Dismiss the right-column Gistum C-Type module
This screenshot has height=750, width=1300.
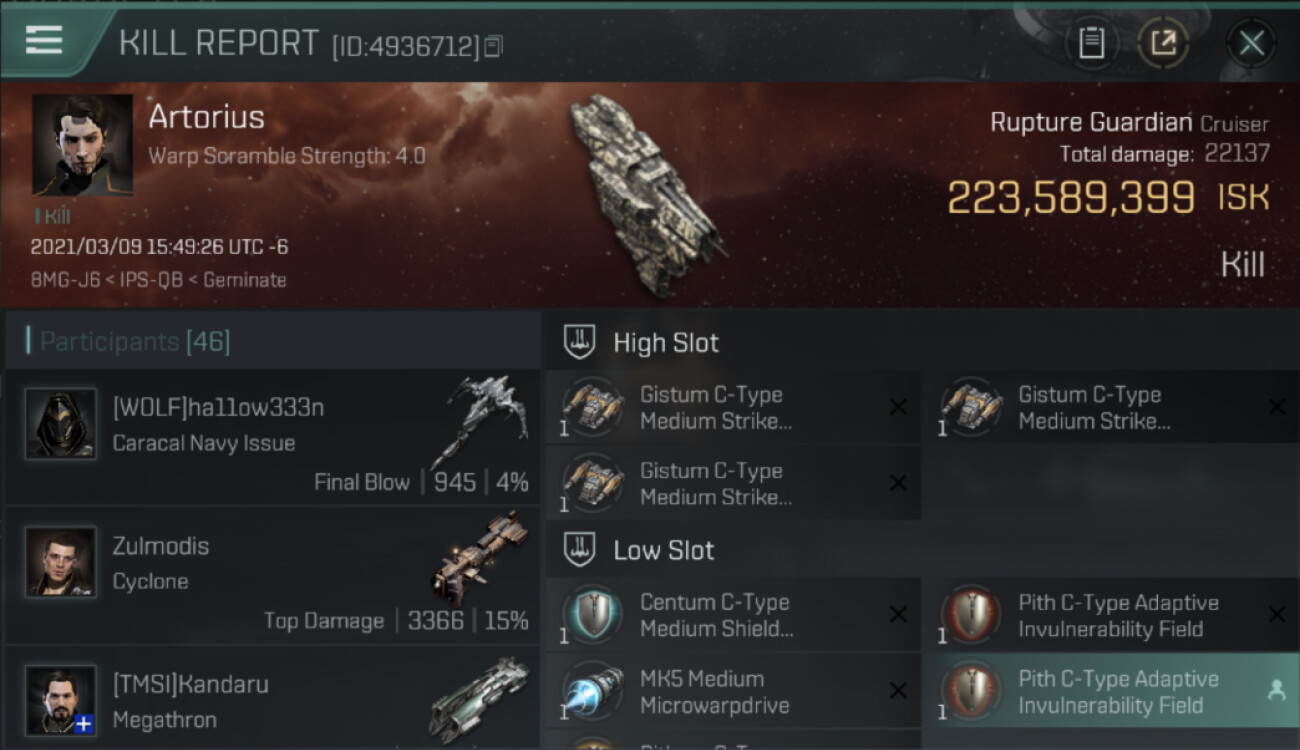pos(1276,407)
